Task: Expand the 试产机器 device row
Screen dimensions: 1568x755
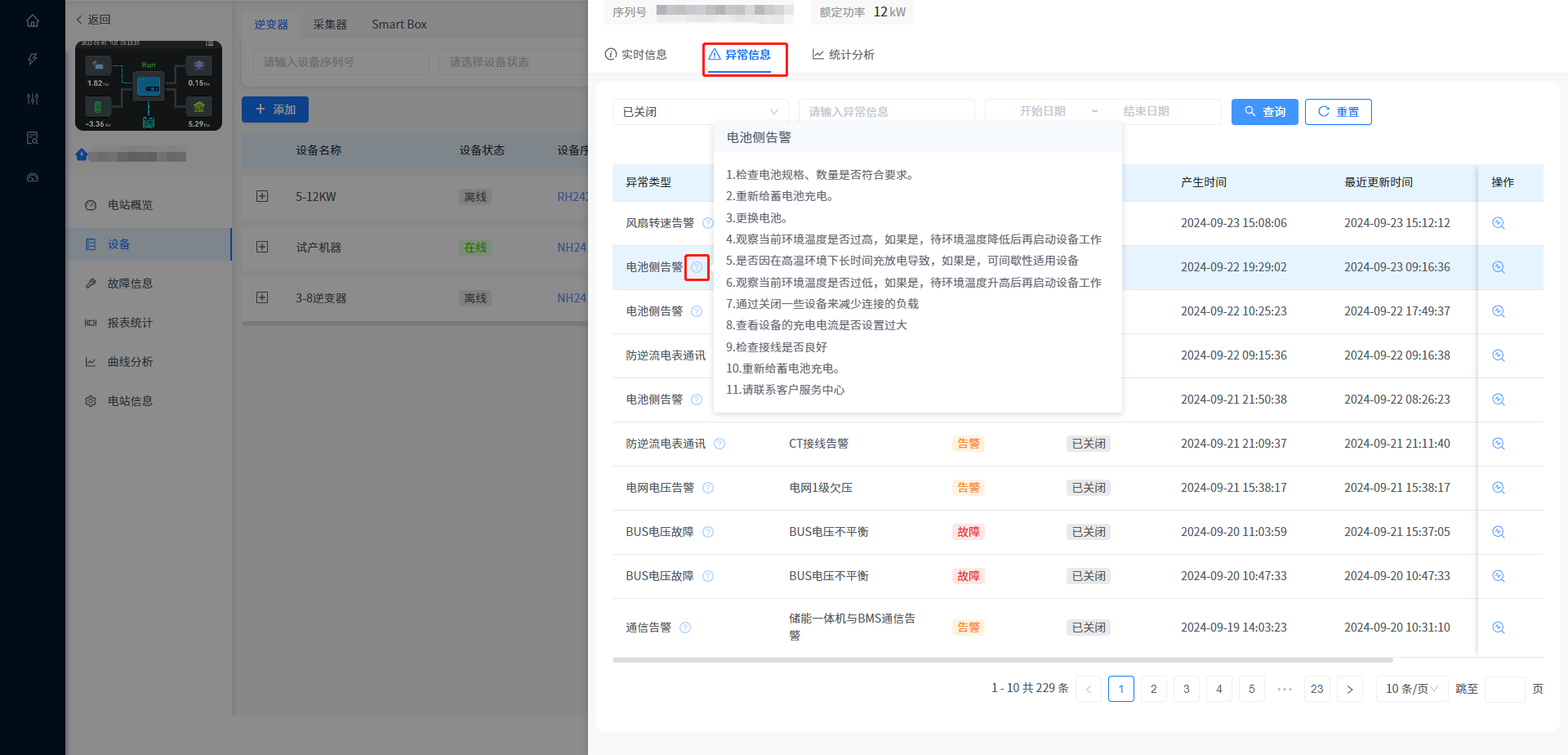Action: [262, 247]
